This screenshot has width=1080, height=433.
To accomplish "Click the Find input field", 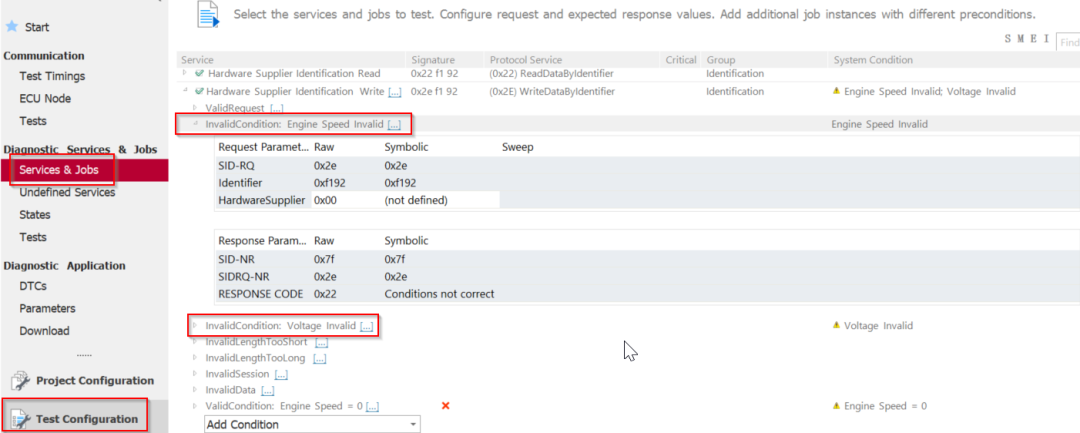I will click(x=1068, y=42).
